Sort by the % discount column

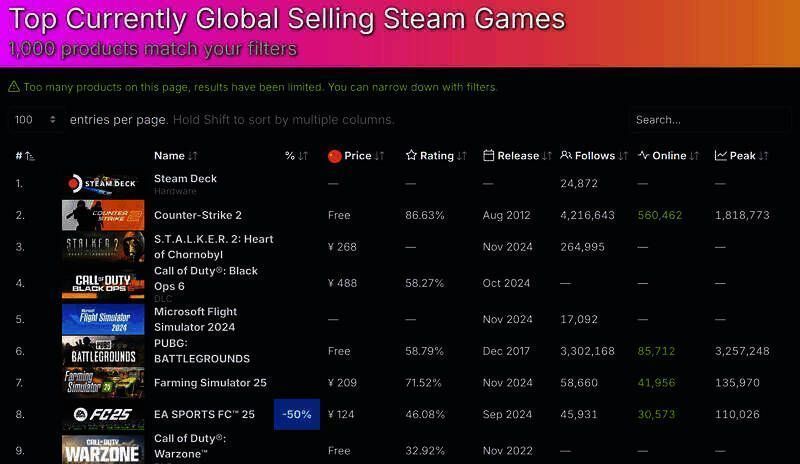tap(296, 156)
